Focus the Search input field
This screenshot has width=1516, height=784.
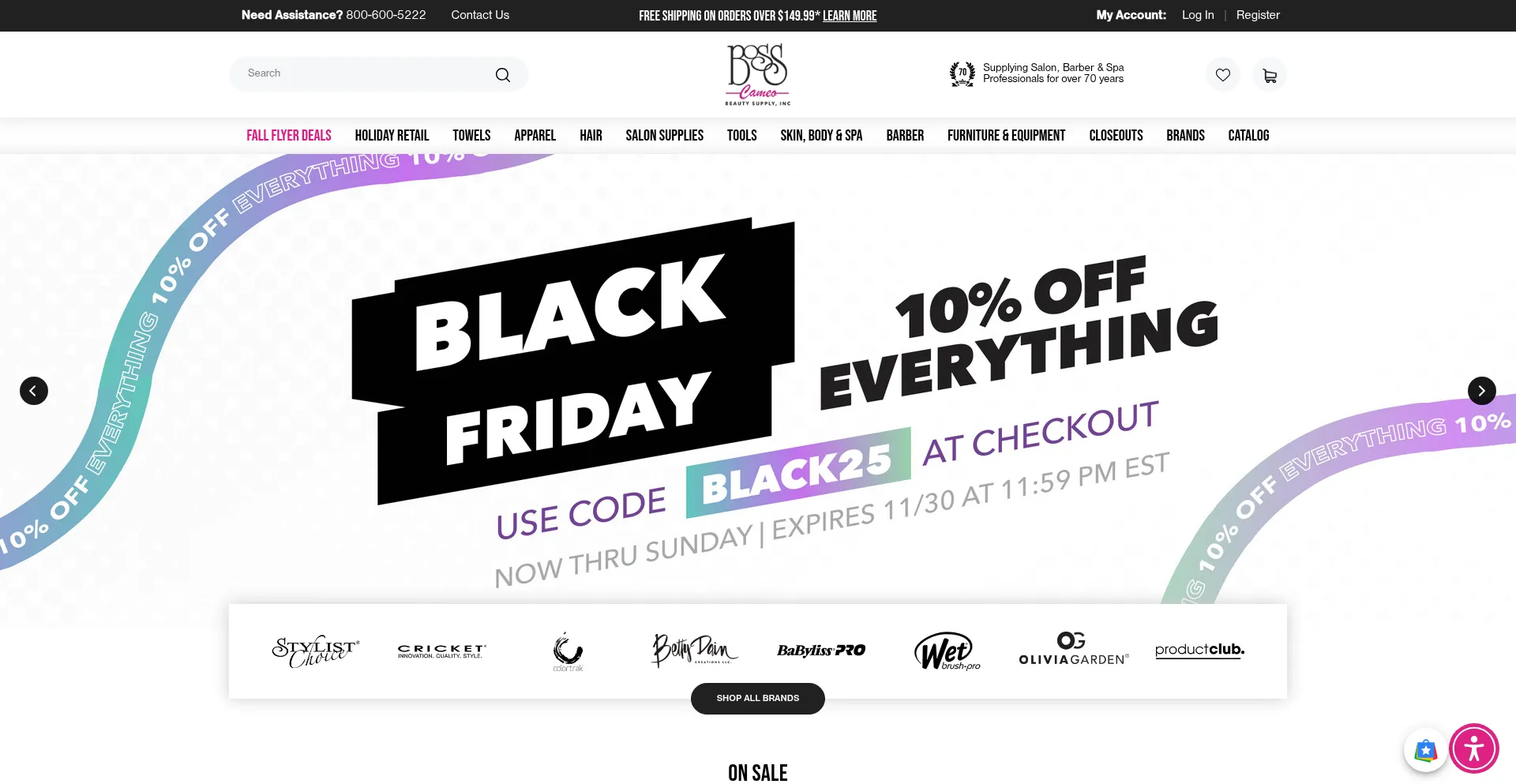pyautogui.click(x=363, y=73)
